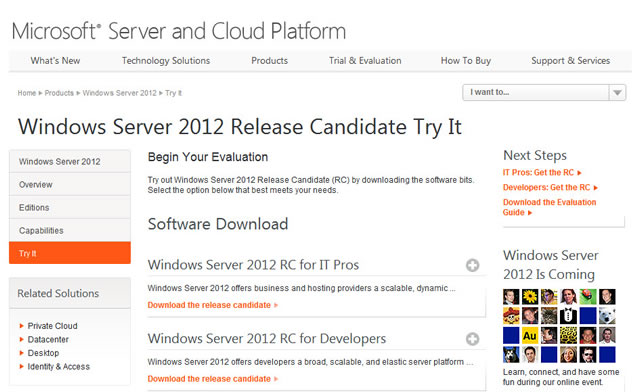
Task: Select Windows Server 2012 in the sidebar
Action: tap(70, 162)
